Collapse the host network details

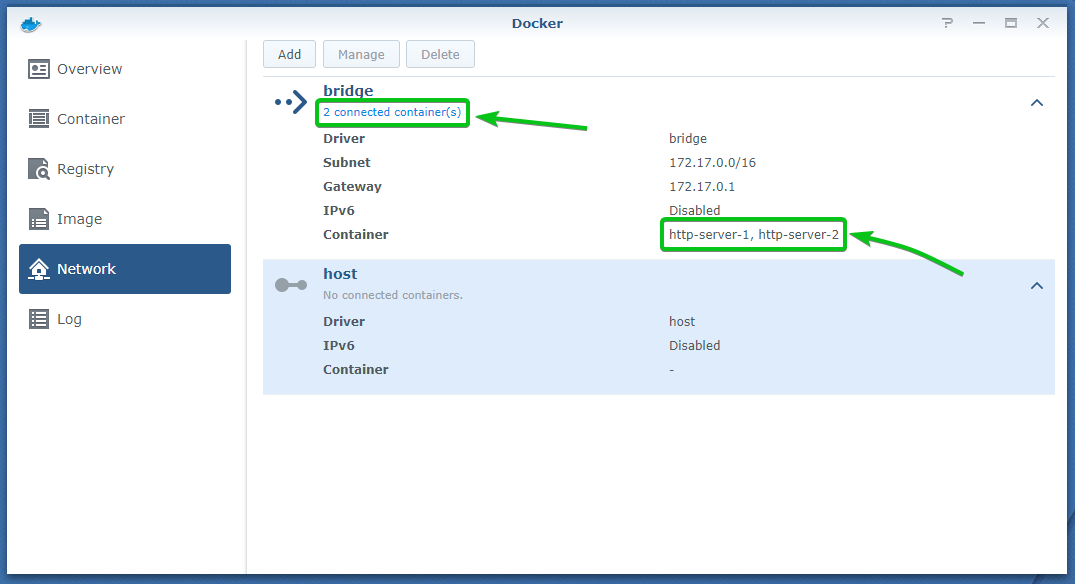(1037, 286)
